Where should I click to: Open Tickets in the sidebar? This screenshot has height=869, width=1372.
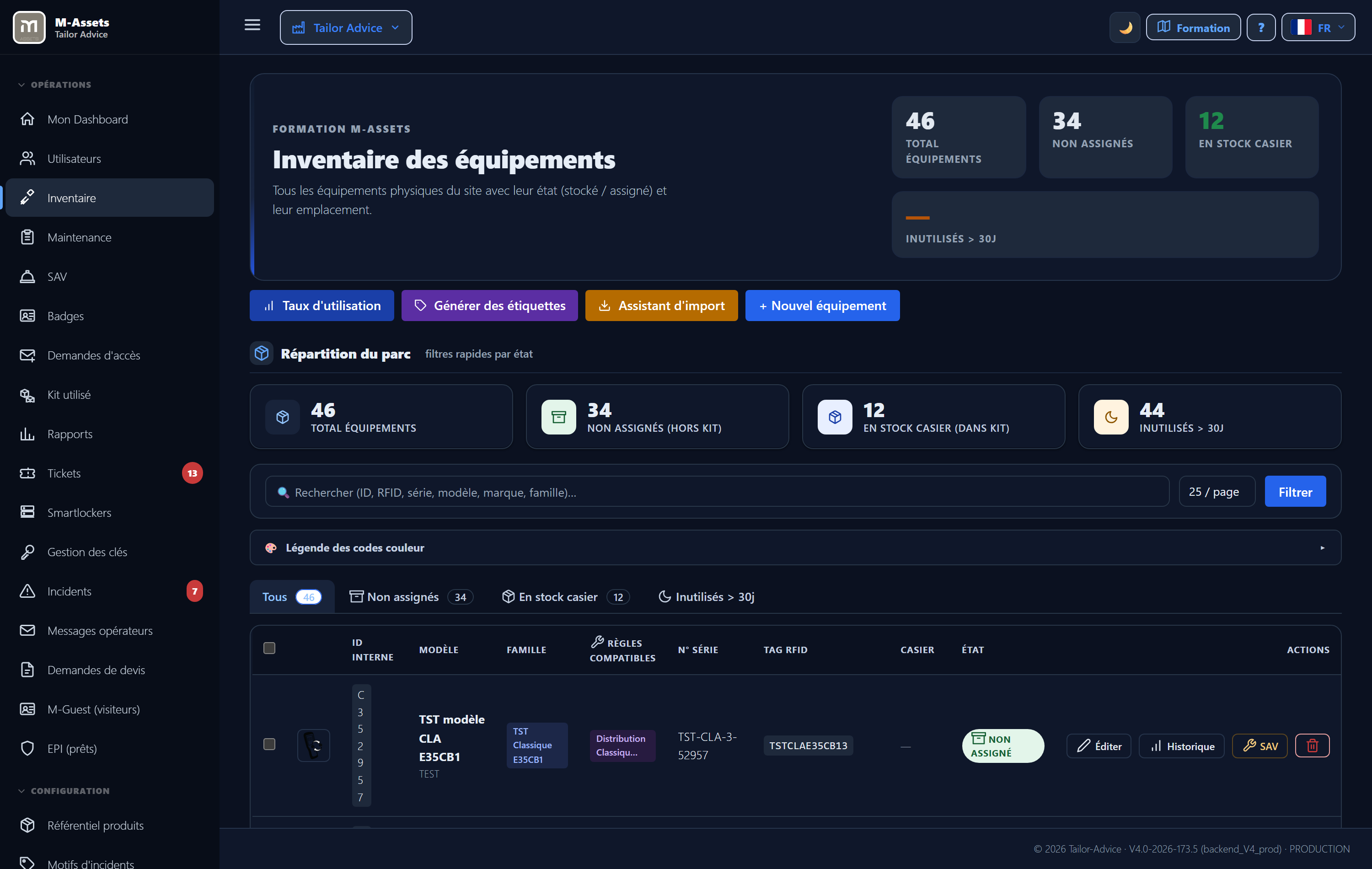coord(109,473)
